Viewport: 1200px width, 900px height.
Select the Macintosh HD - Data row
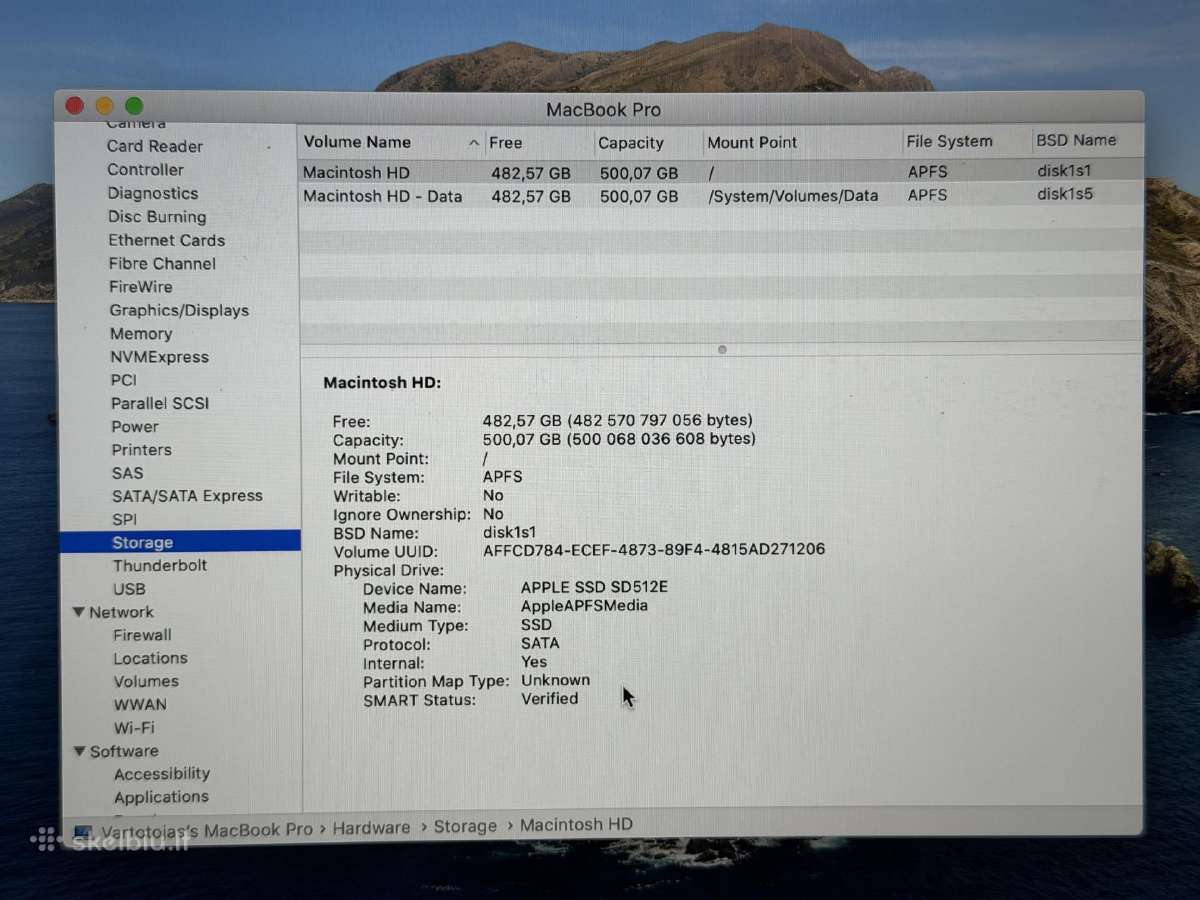point(720,195)
